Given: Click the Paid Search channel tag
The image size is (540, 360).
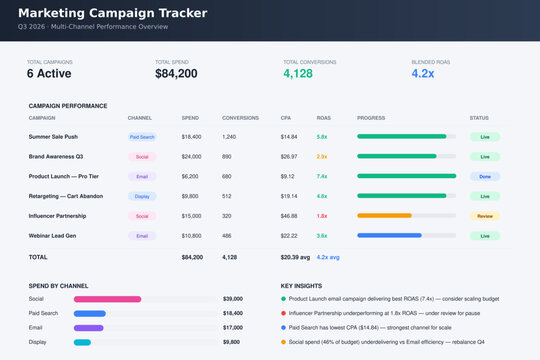Looking at the screenshot, I should point(142,137).
